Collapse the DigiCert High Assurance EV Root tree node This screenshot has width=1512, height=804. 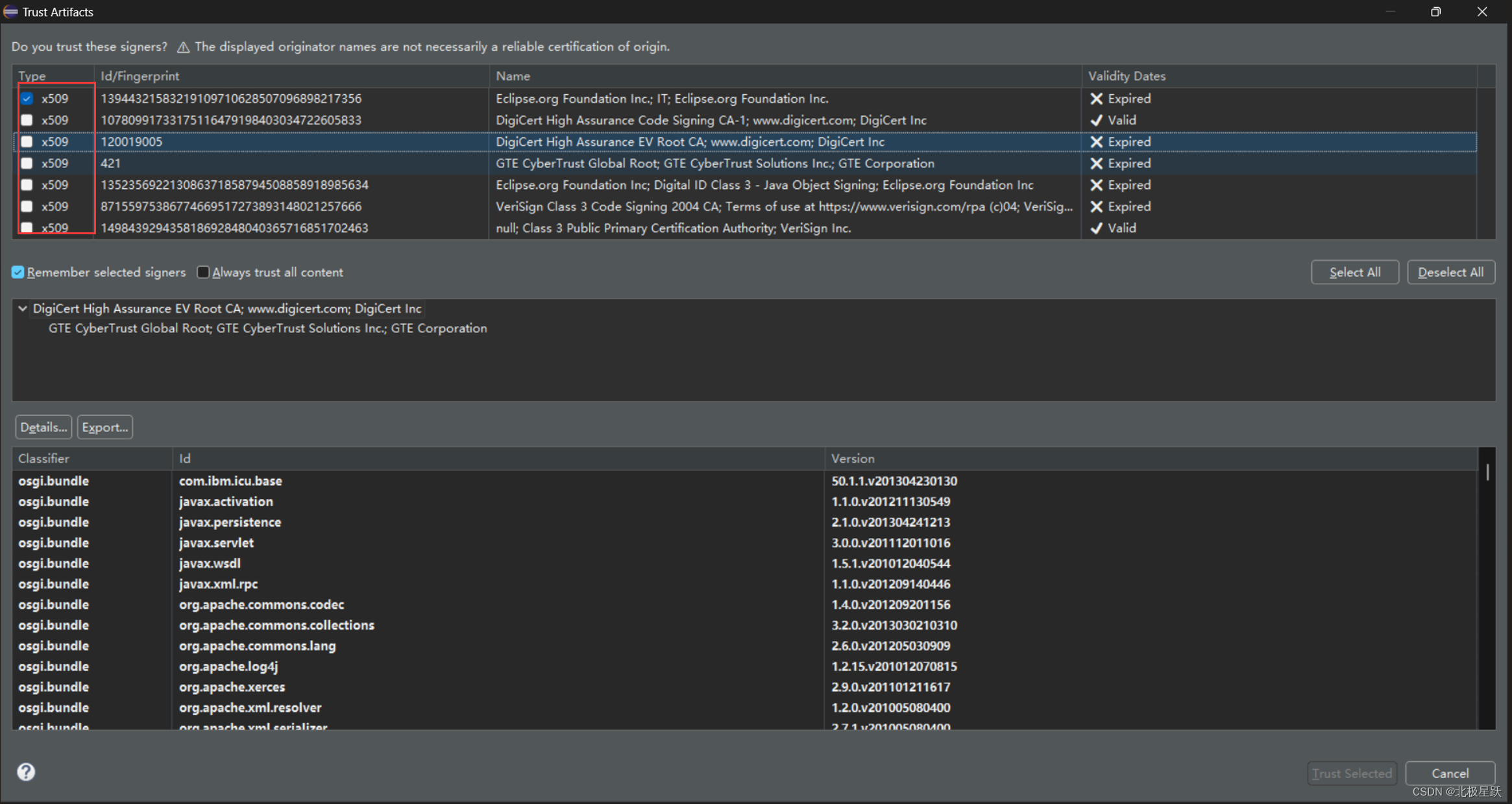click(23, 309)
